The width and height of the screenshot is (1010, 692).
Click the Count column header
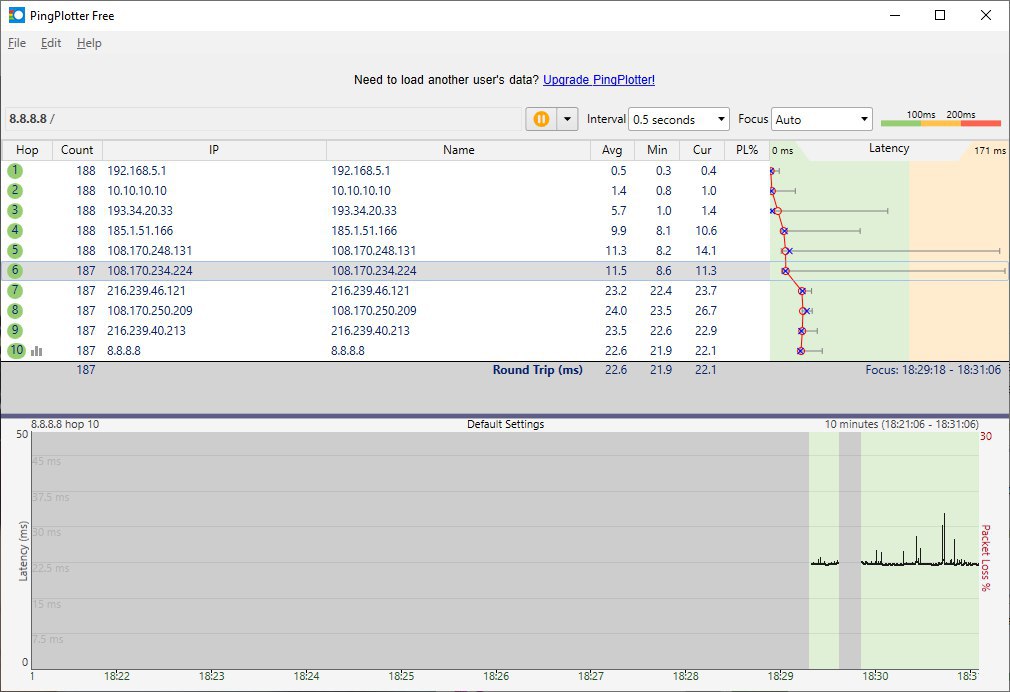77,149
